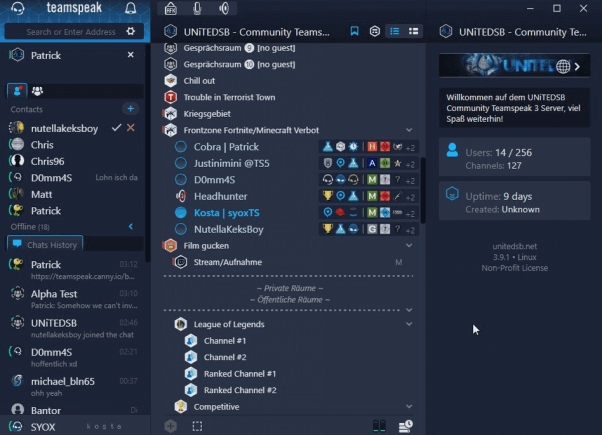Toggle the AFK away status icon
This screenshot has height=435, width=602.
pyautogui.click(x=171, y=8)
